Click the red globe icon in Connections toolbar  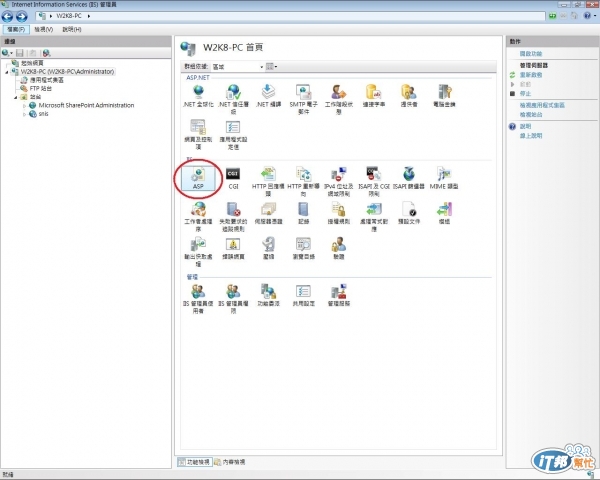click(46, 53)
